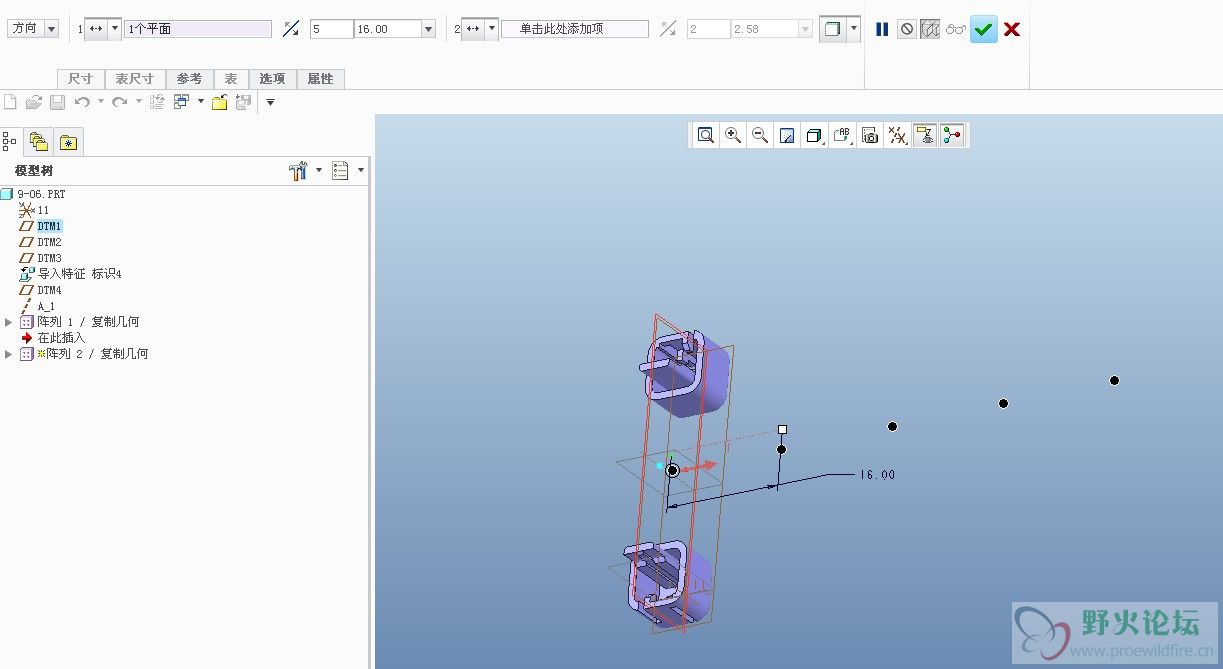This screenshot has width=1223, height=669.
Task: Flip the first direction
Action: (x=291, y=29)
